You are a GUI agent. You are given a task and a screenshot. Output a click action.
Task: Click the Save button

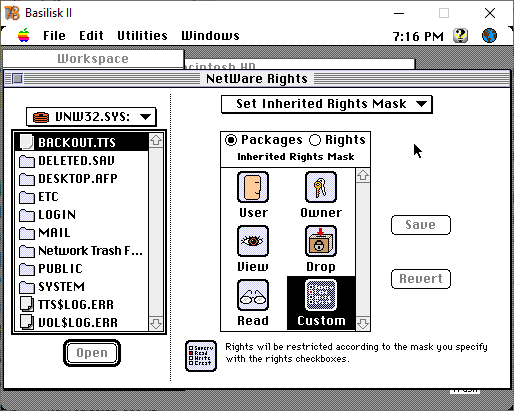coord(421,225)
